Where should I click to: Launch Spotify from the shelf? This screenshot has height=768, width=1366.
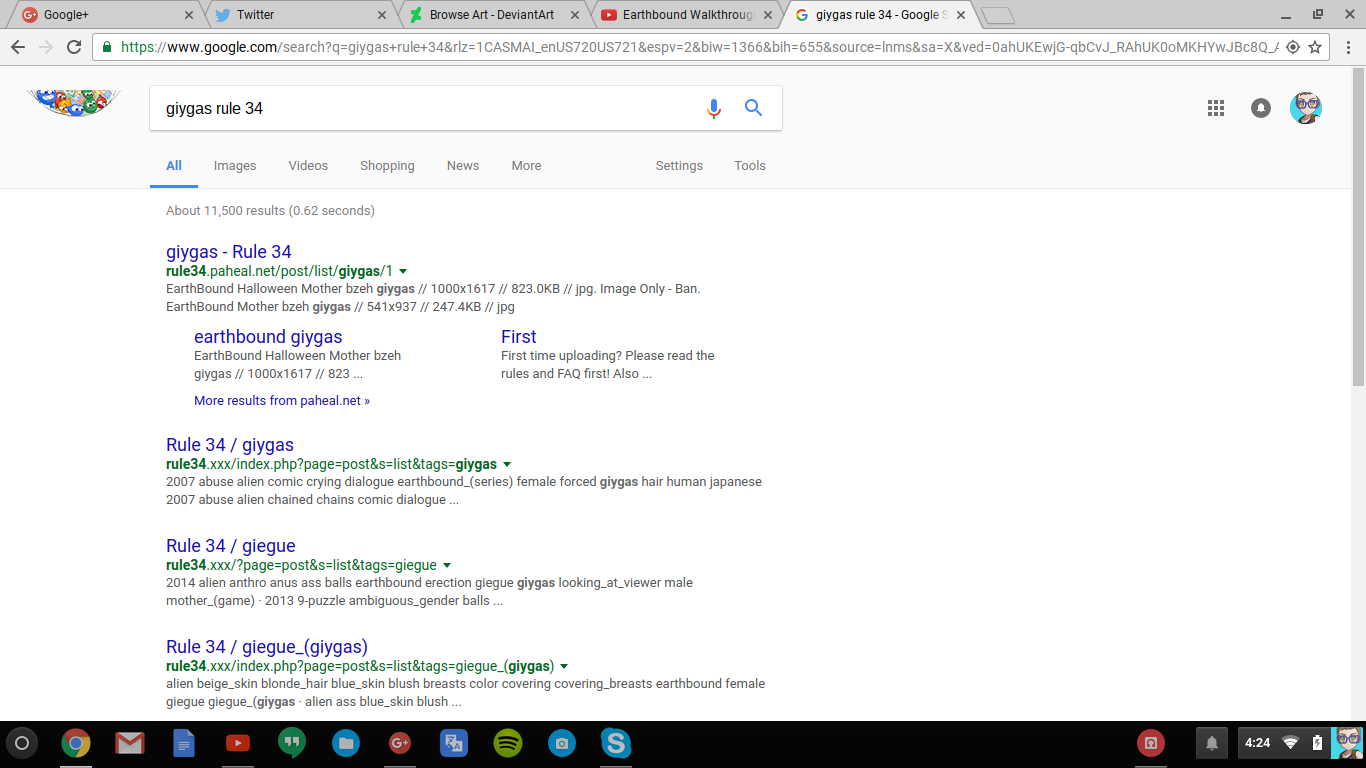point(508,743)
